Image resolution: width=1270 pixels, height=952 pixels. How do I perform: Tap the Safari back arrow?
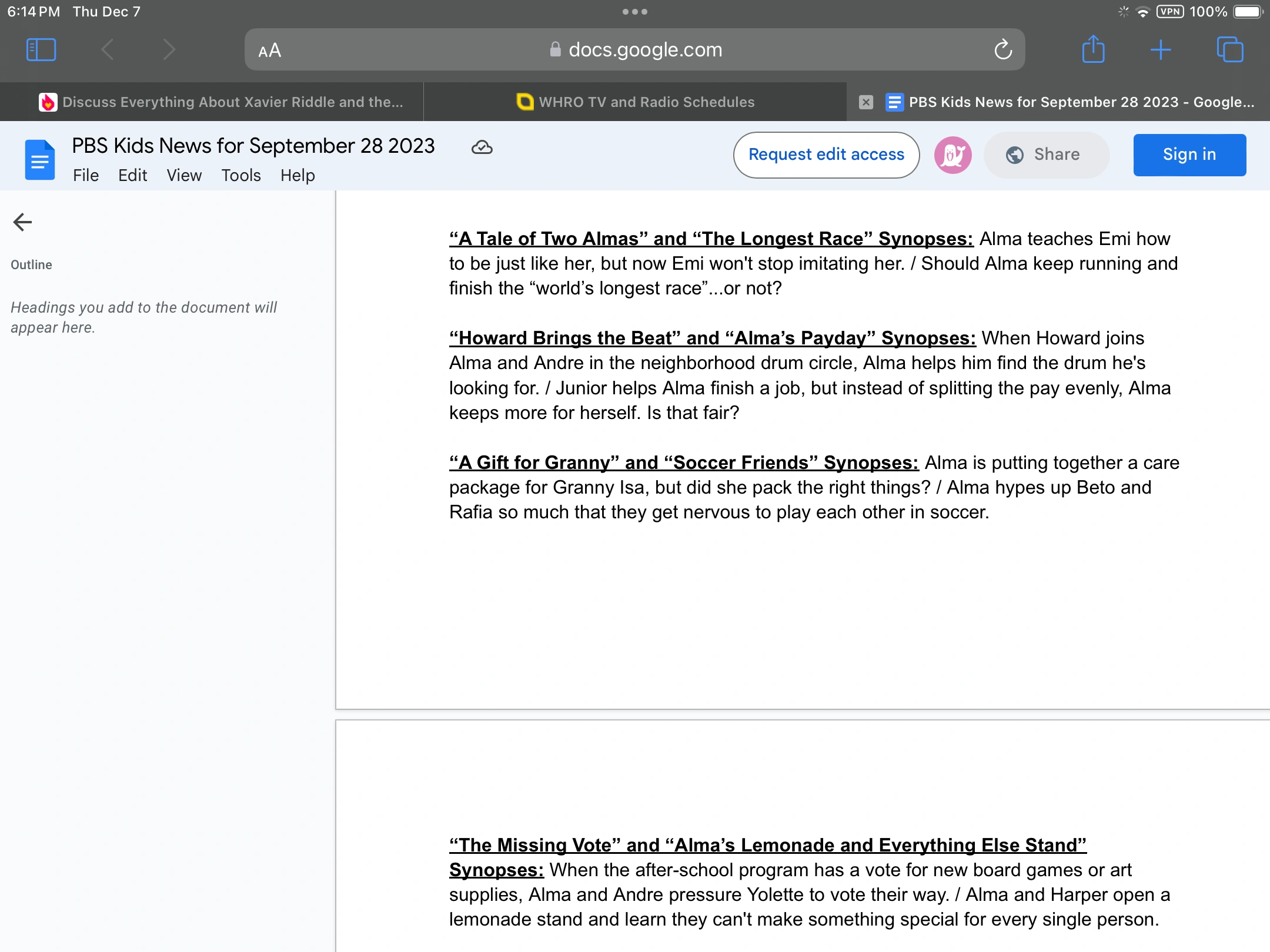pyautogui.click(x=108, y=50)
